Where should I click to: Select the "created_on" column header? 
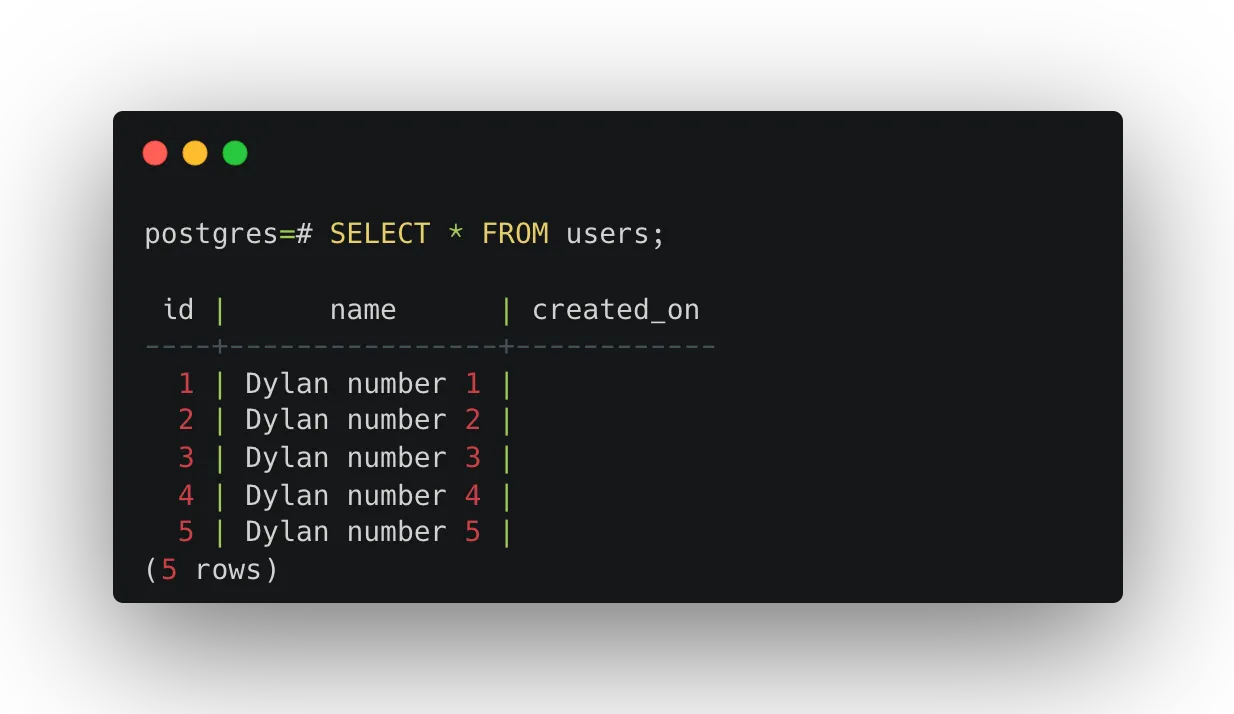(x=615, y=310)
